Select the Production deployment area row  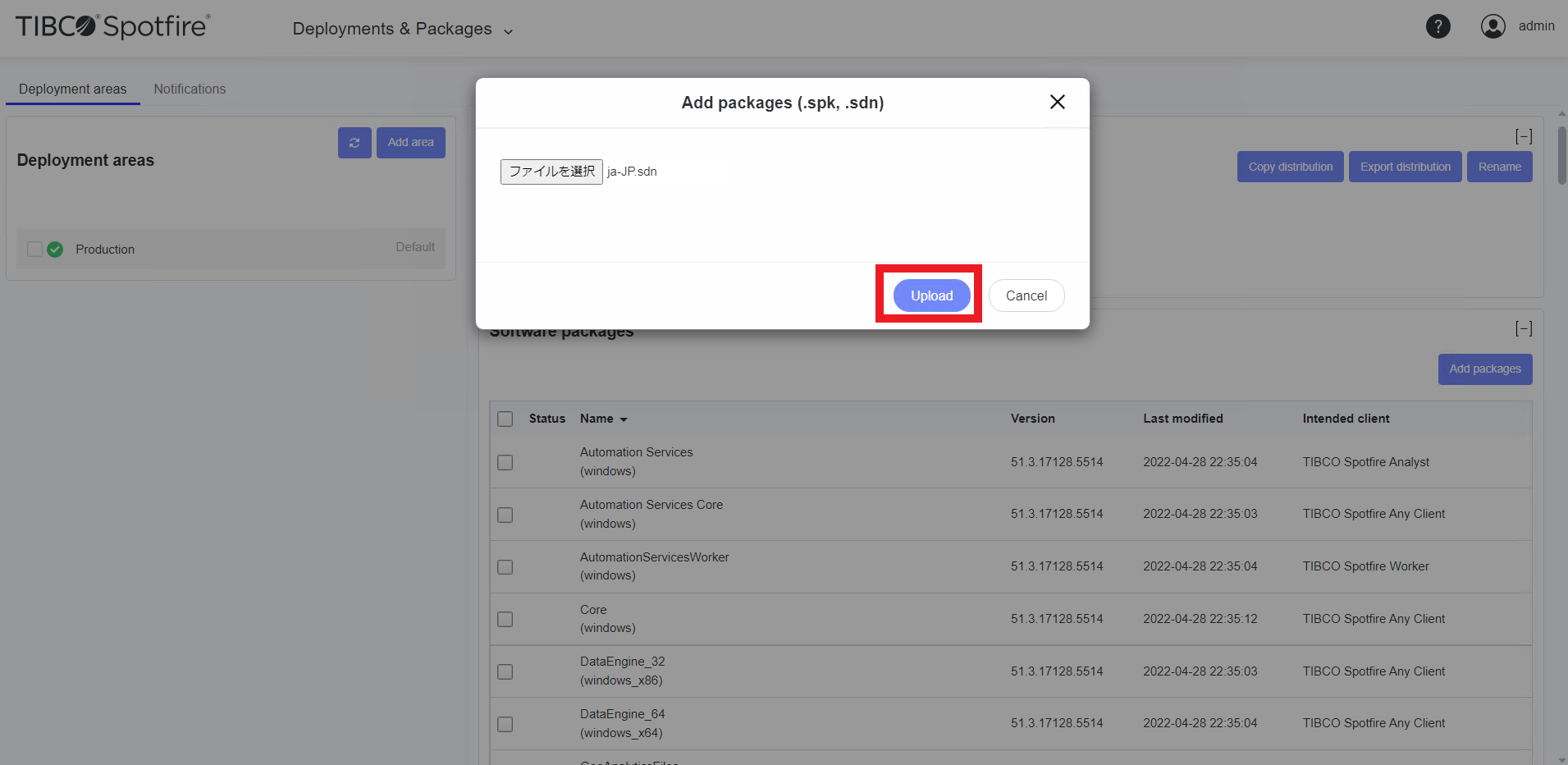tap(231, 248)
